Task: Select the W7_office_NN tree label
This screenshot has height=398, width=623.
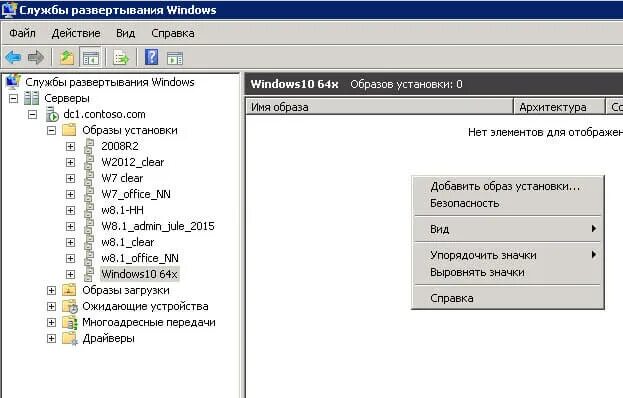Action: (x=136, y=194)
